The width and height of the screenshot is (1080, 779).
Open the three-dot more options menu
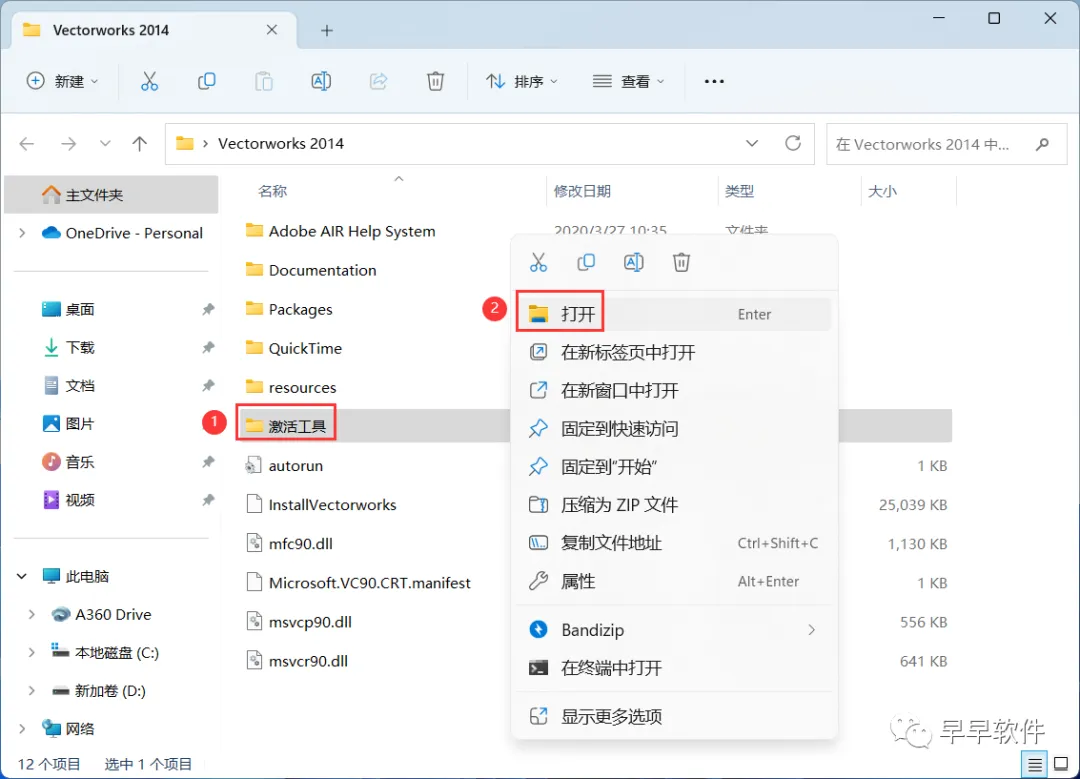[714, 81]
